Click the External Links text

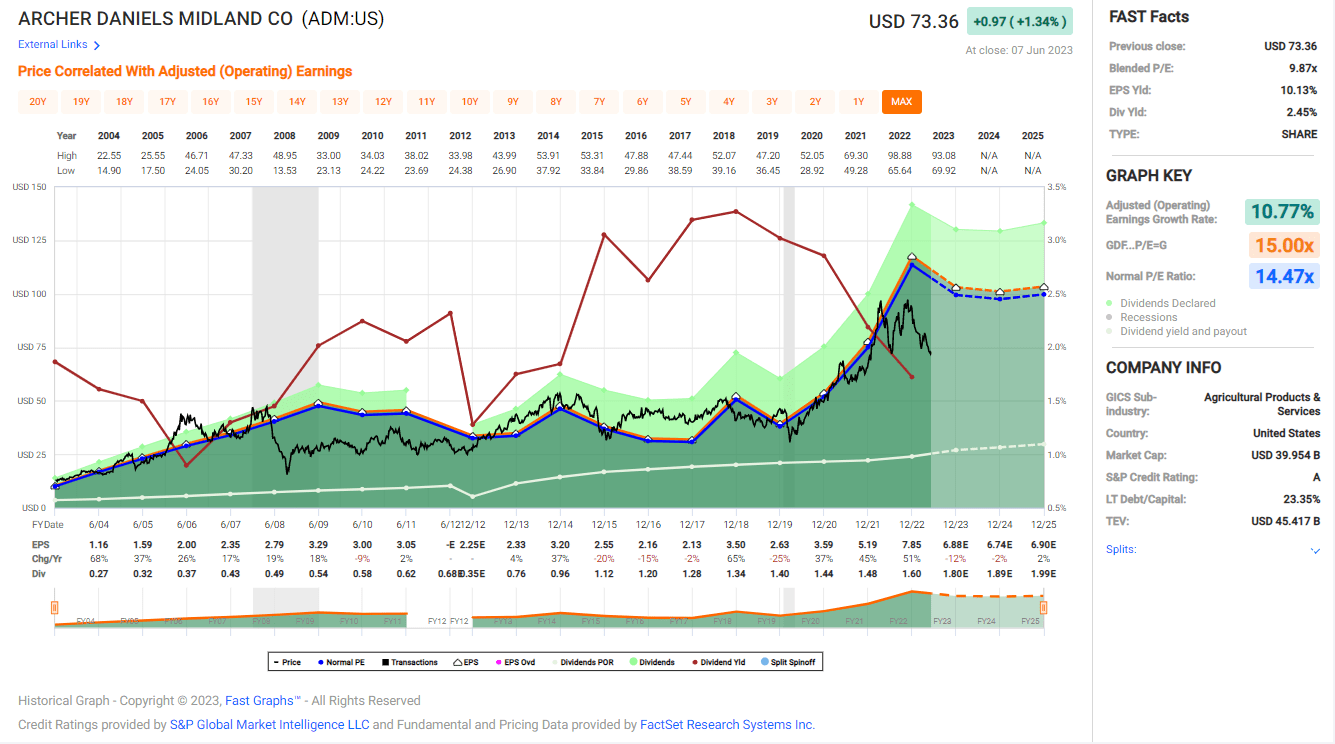point(53,45)
